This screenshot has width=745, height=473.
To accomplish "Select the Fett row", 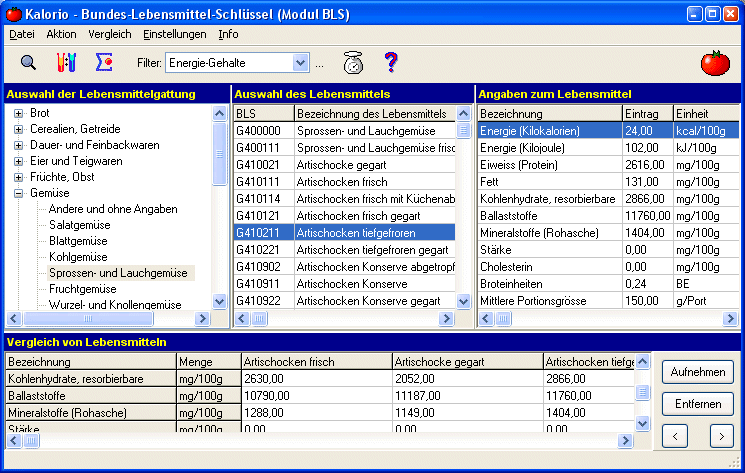I will click(609, 182).
